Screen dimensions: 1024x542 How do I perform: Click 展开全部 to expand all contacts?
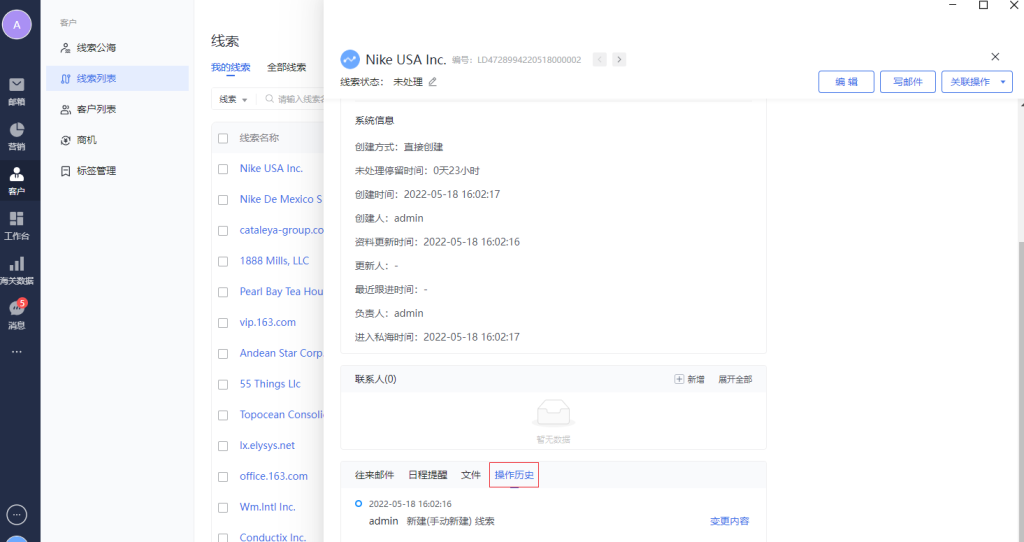click(x=734, y=380)
